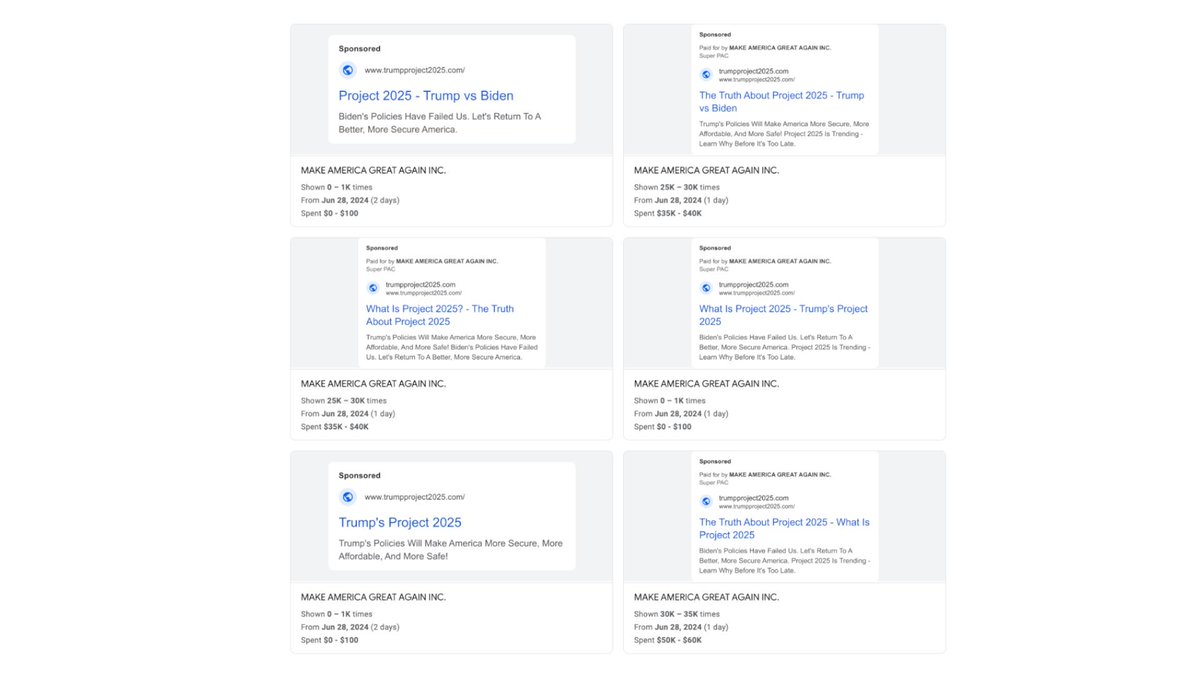The height and width of the screenshot is (675, 1200).
Task: Click globe icon beside "Trump's Project 2025" headline ad
Action: coord(348,497)
